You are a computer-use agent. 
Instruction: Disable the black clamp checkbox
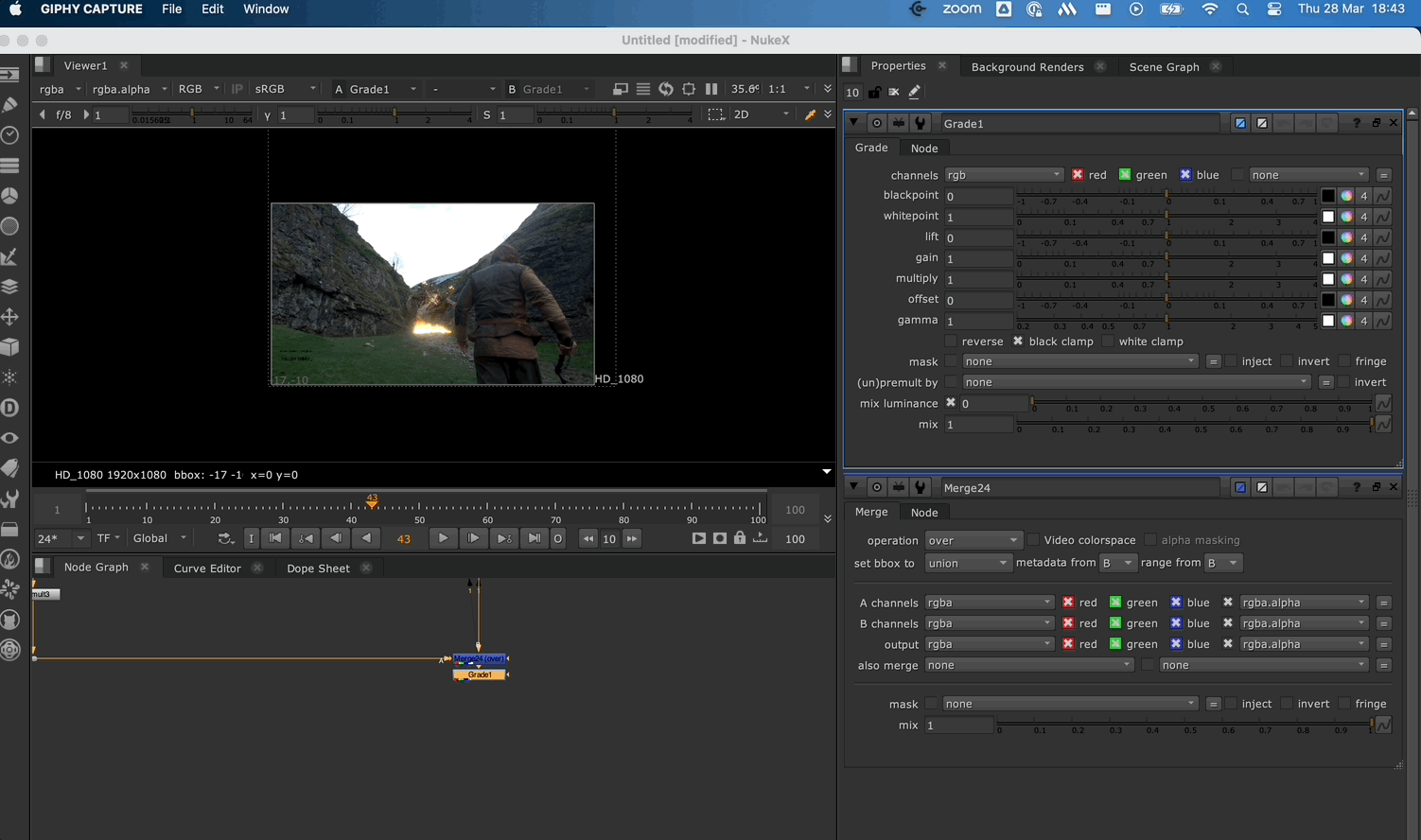1018,341
